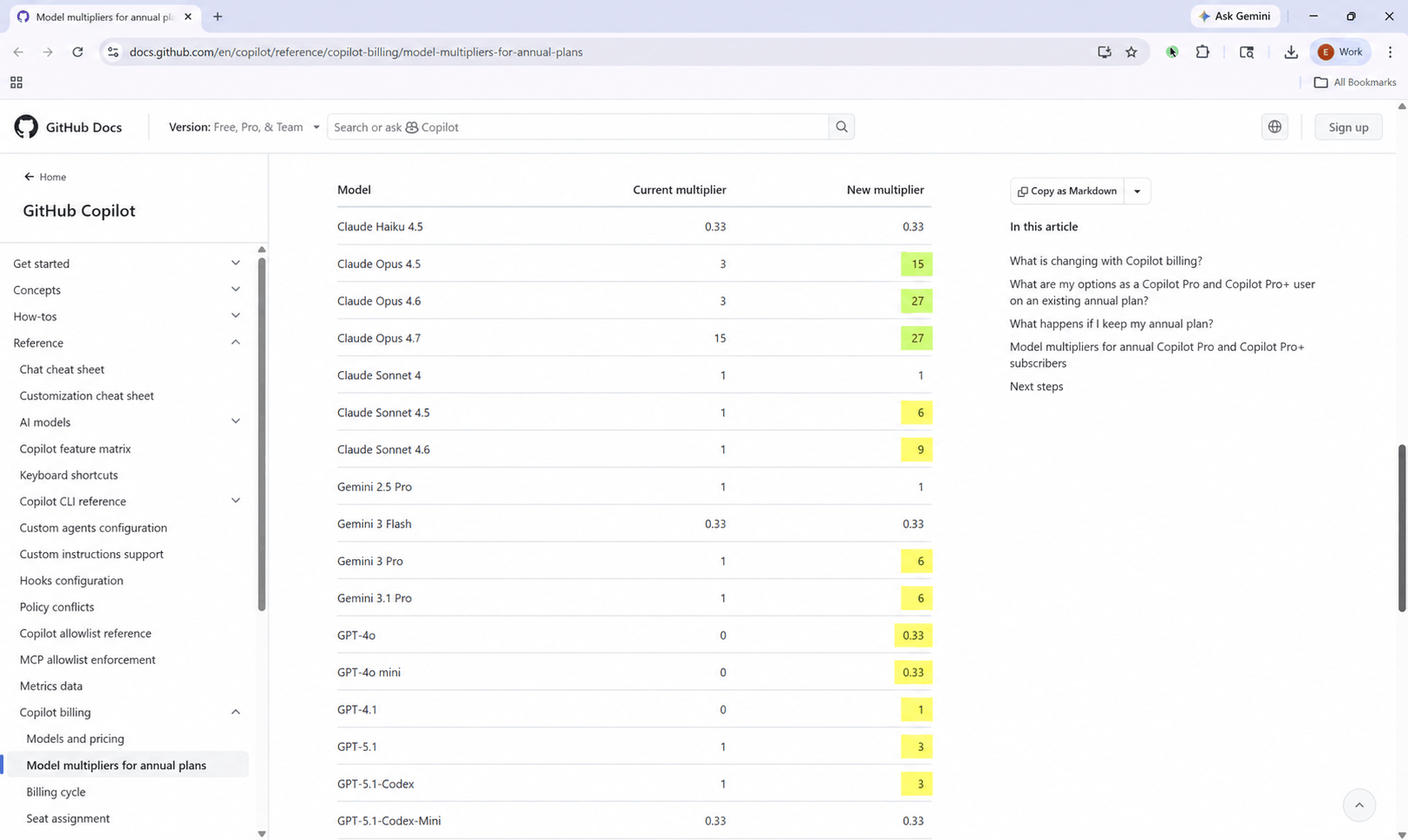Click the browser back arrow
1408x840 pixels.
coord(18,52)
